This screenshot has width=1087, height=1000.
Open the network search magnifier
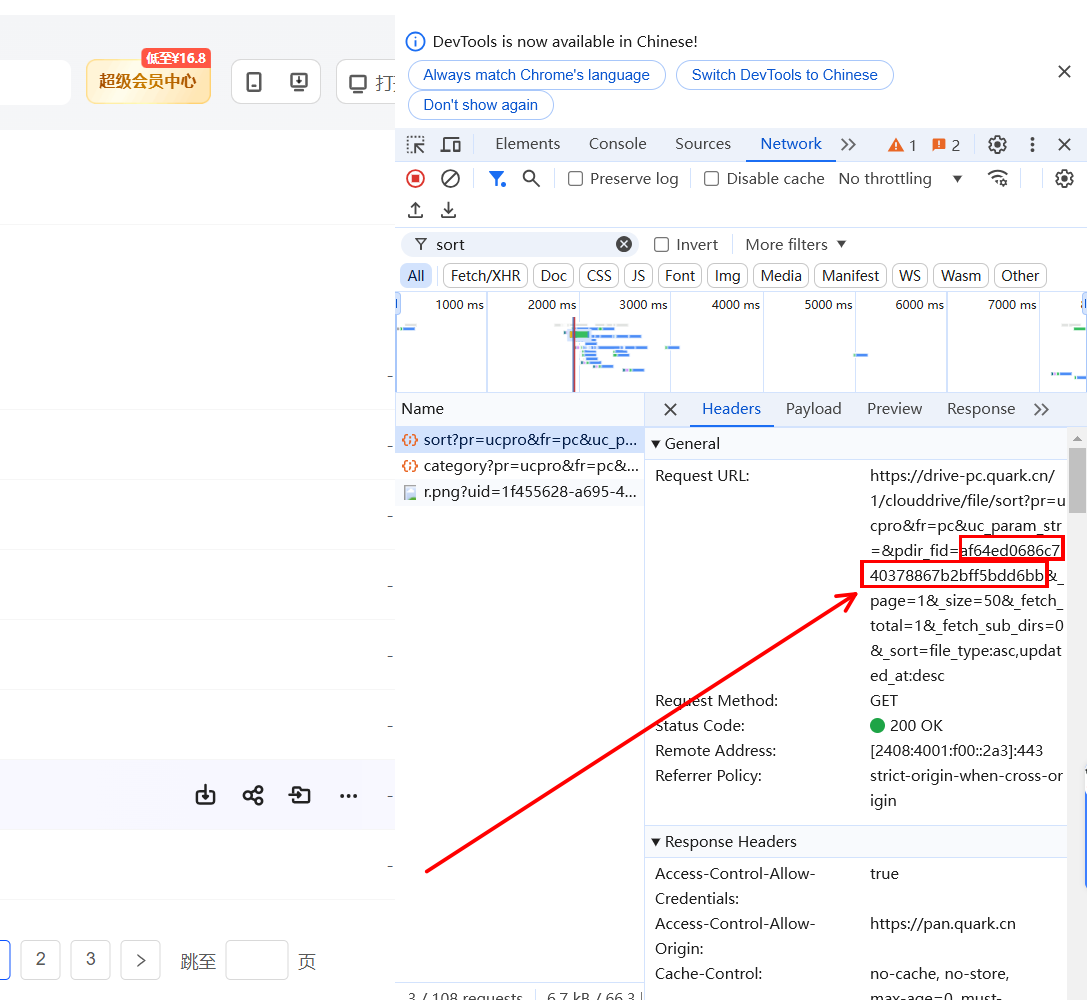coord(531,179)
